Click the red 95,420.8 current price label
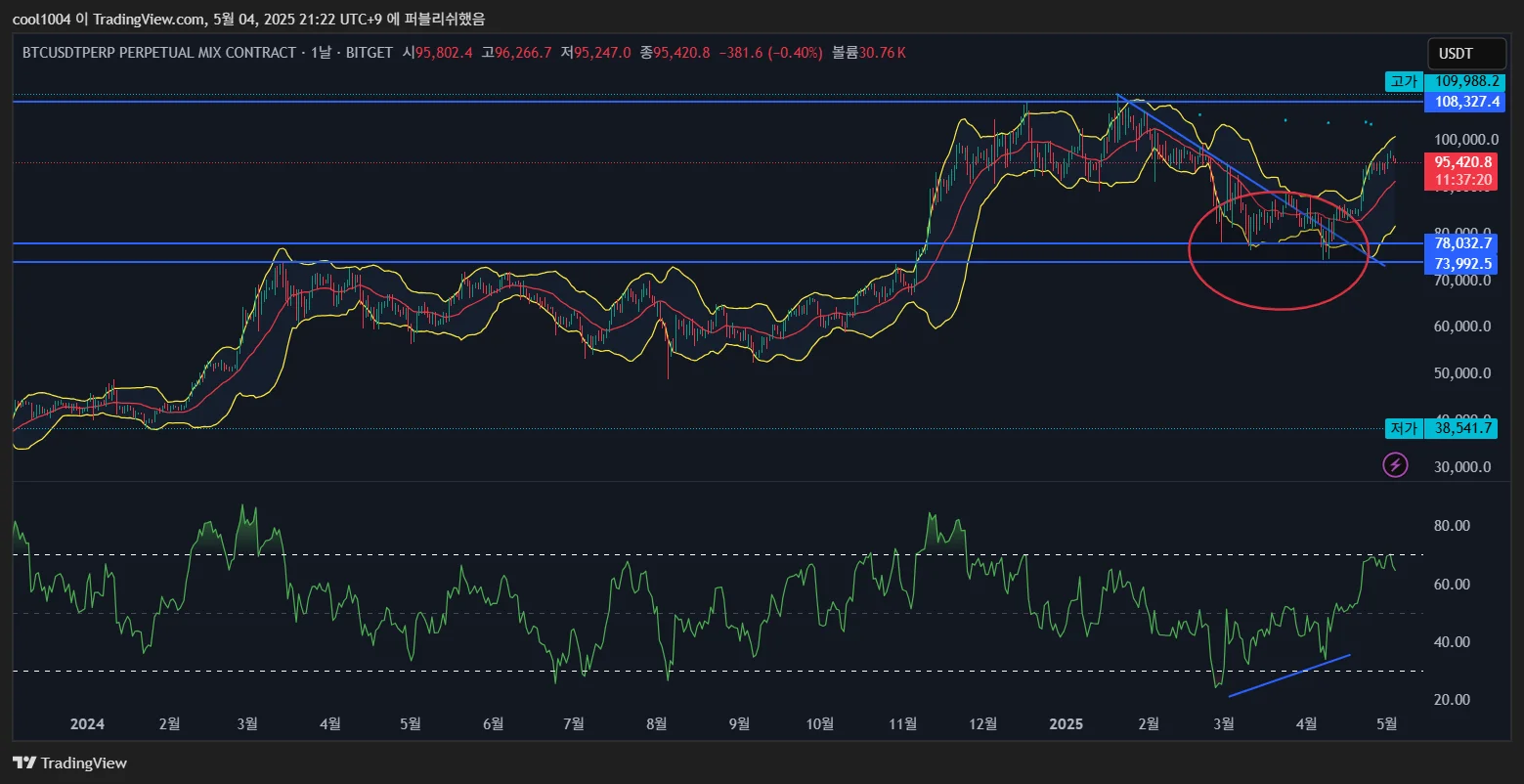 coord(1462,162)
